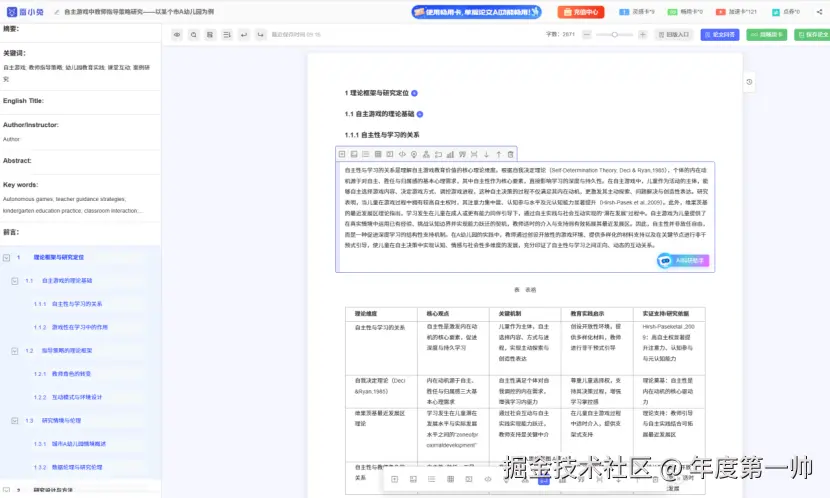Viewport: 830px width, 498px height.
Task: Click the blue promotional banner in the header
Action: point(476,12)
